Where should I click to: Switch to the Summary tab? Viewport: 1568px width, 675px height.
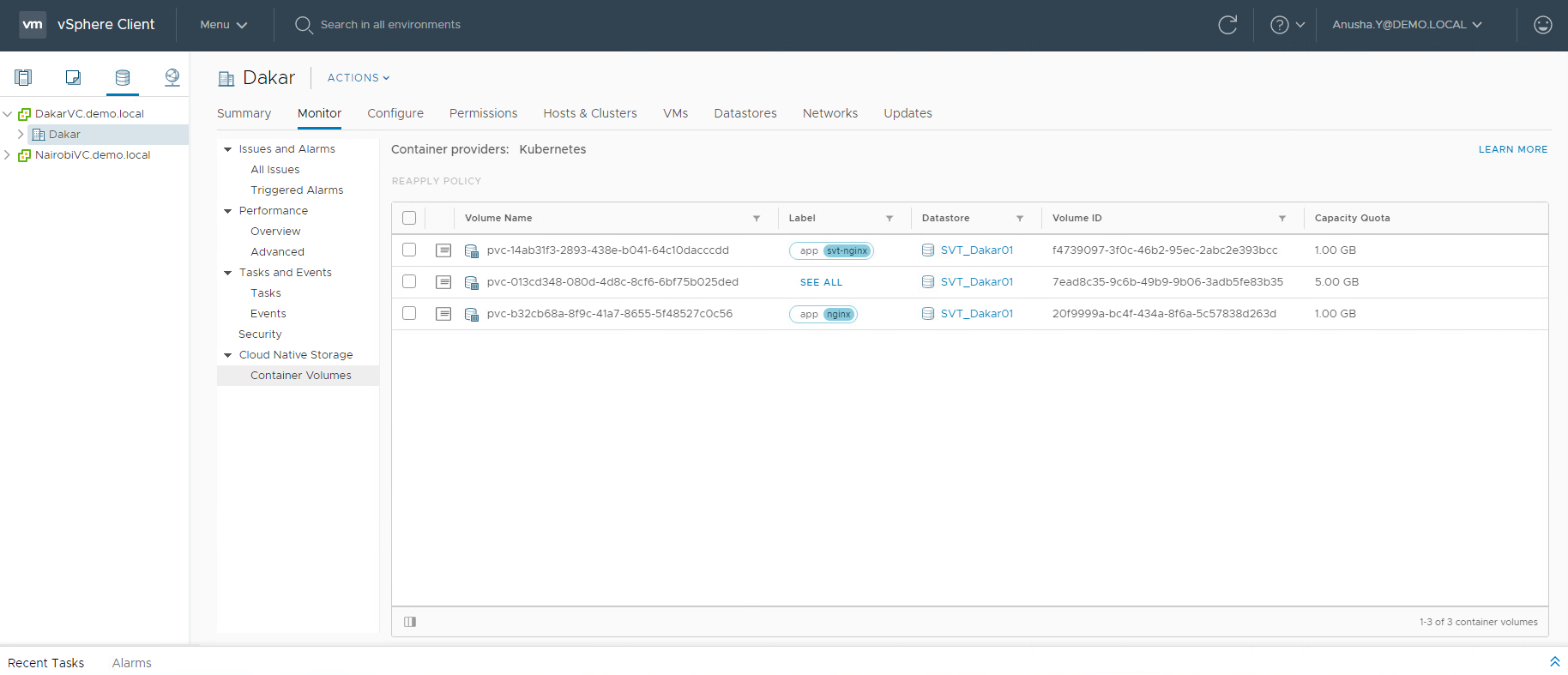pos(244,113)
